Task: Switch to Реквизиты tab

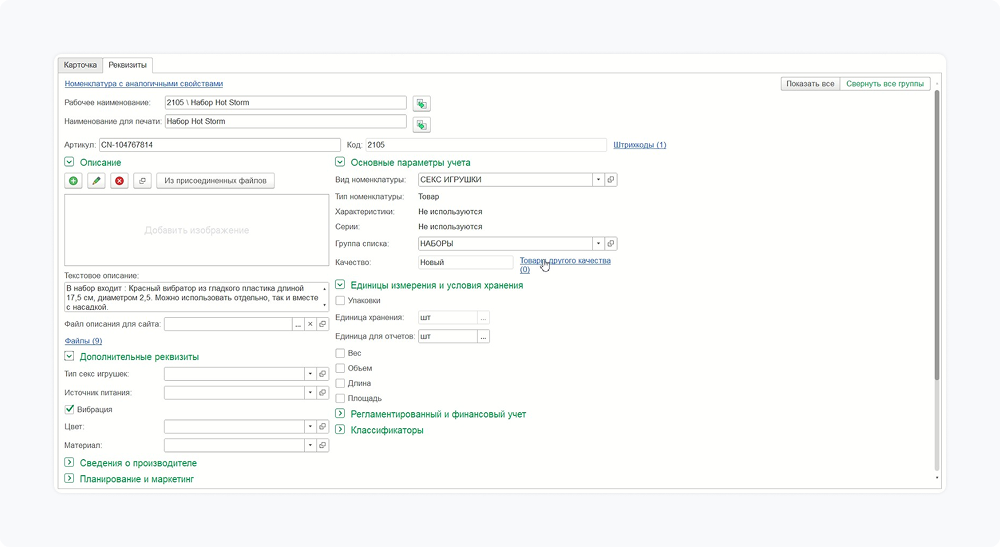Action: click(x=128, y=65)
